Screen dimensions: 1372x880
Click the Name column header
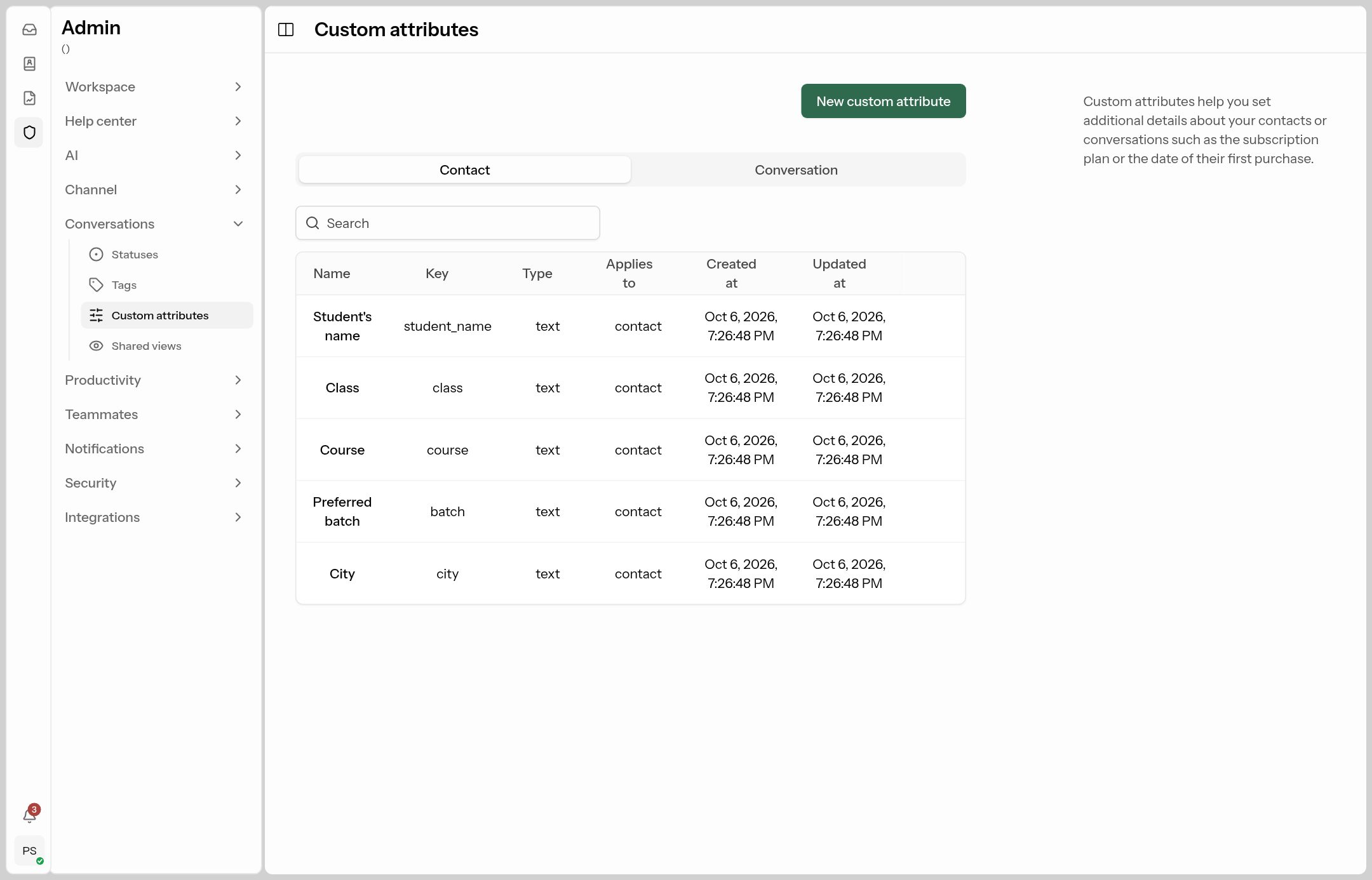[332, 274]
